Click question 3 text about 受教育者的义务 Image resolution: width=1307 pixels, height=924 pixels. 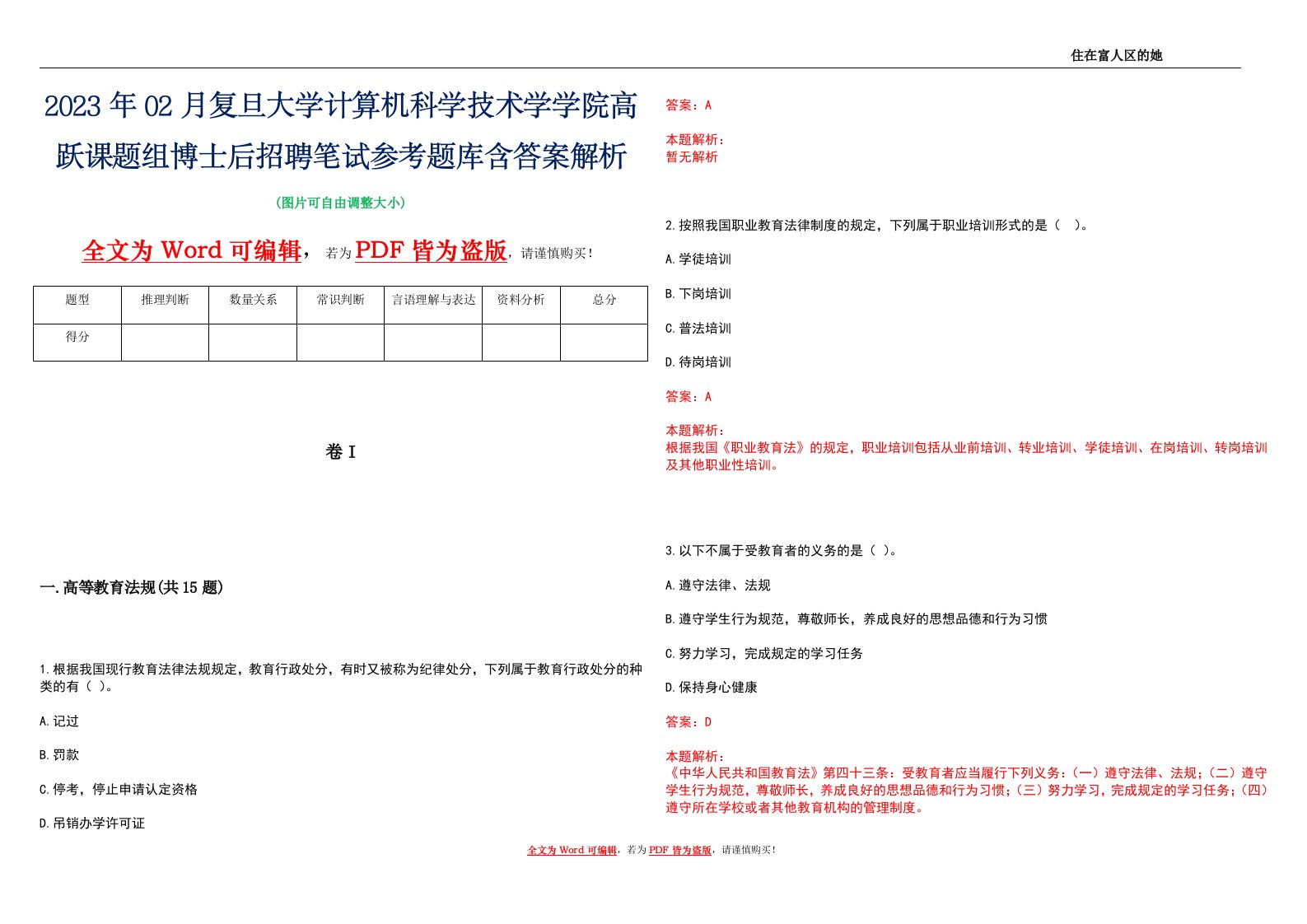tap(781, 550)
